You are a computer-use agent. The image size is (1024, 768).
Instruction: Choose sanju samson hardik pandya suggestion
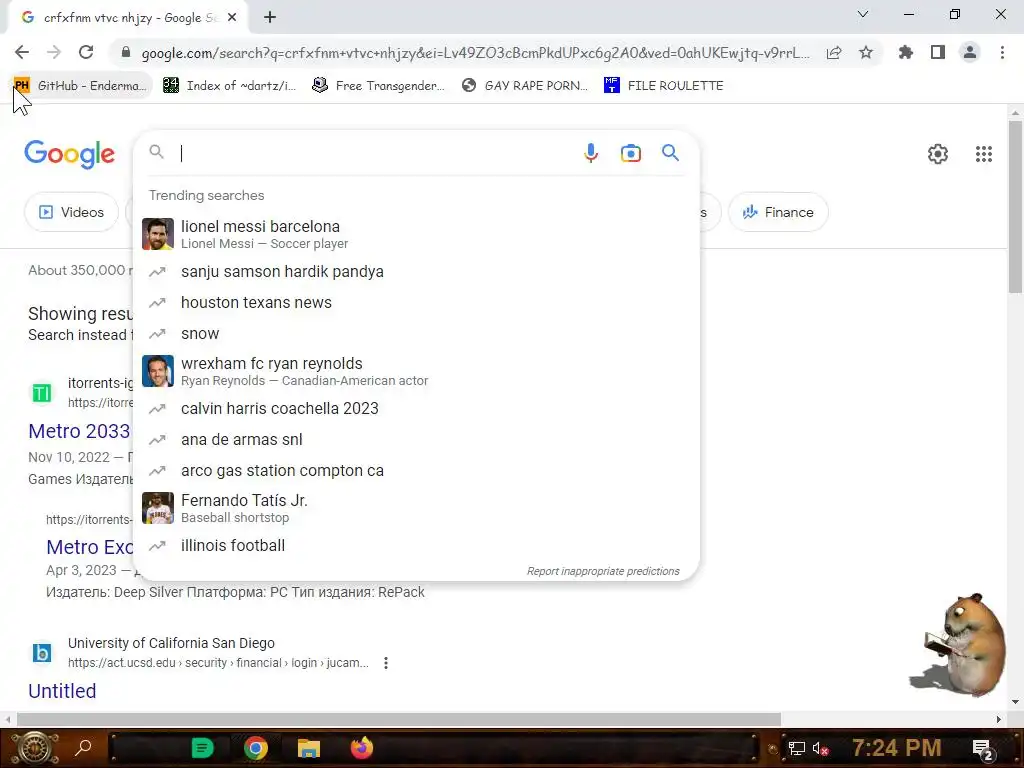point(415,272)
